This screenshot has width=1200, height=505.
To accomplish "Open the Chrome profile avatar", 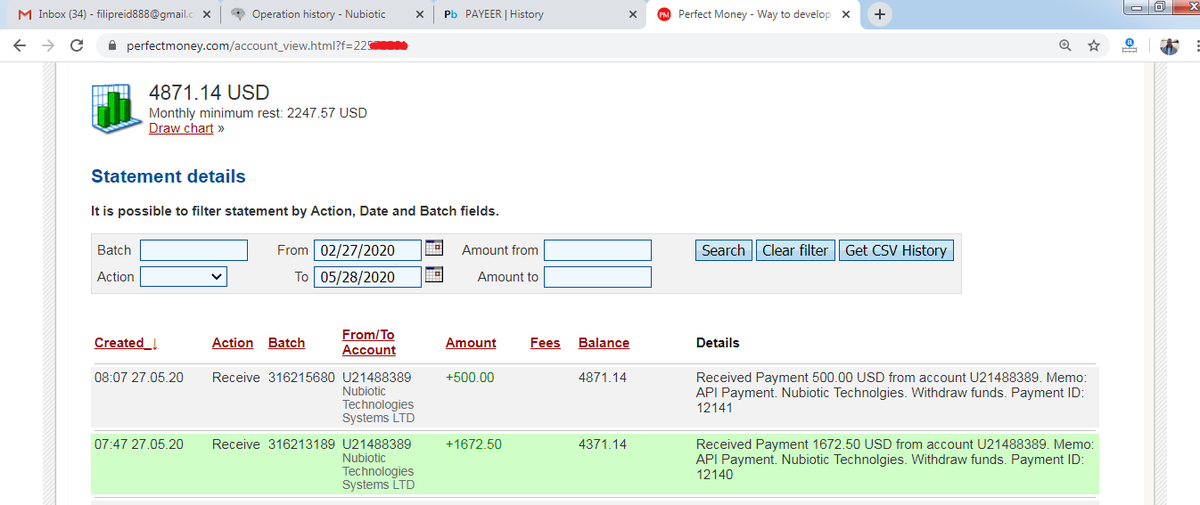I will [x=1168, y=46].
